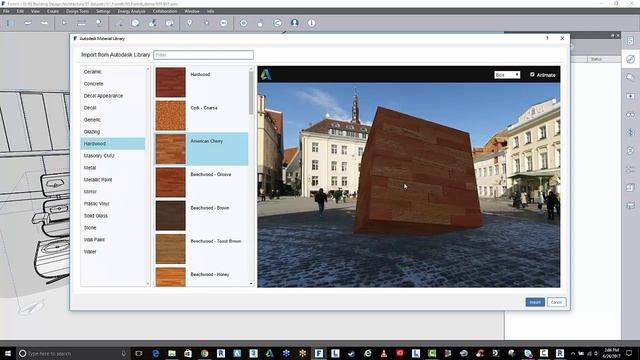
Task: Click the help question mark in Material Library dialog
Action: click(x=547, y=38)
